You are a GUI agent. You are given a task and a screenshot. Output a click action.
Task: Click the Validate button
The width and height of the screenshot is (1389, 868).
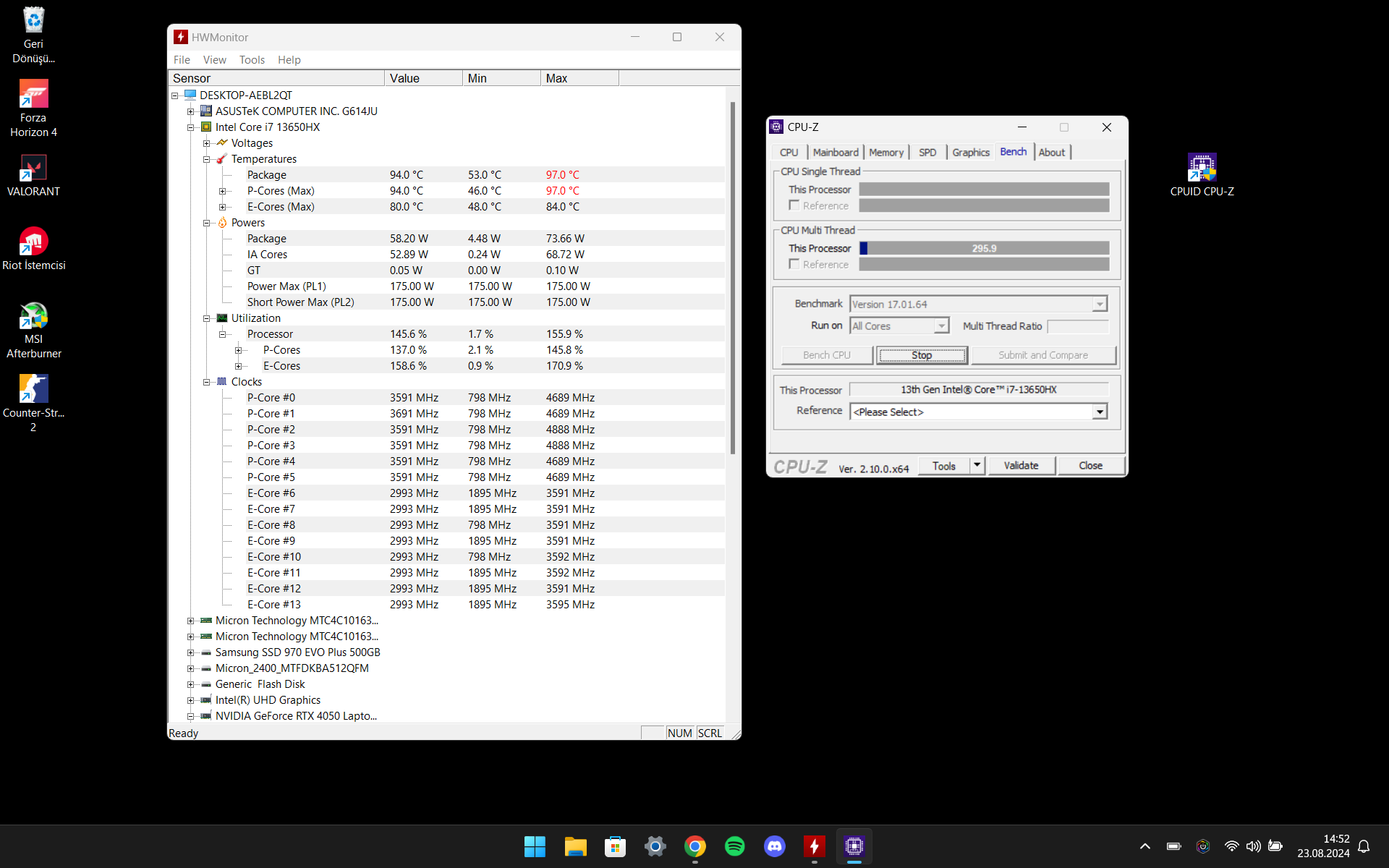(1020, 466)
